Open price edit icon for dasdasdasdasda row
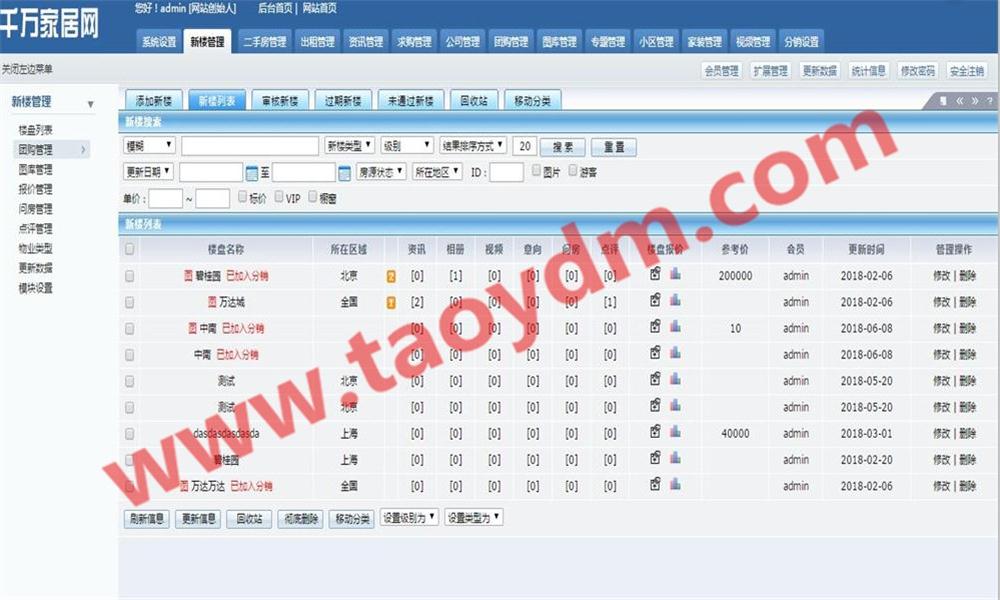 pyautogui.click(x=655, y=432)
